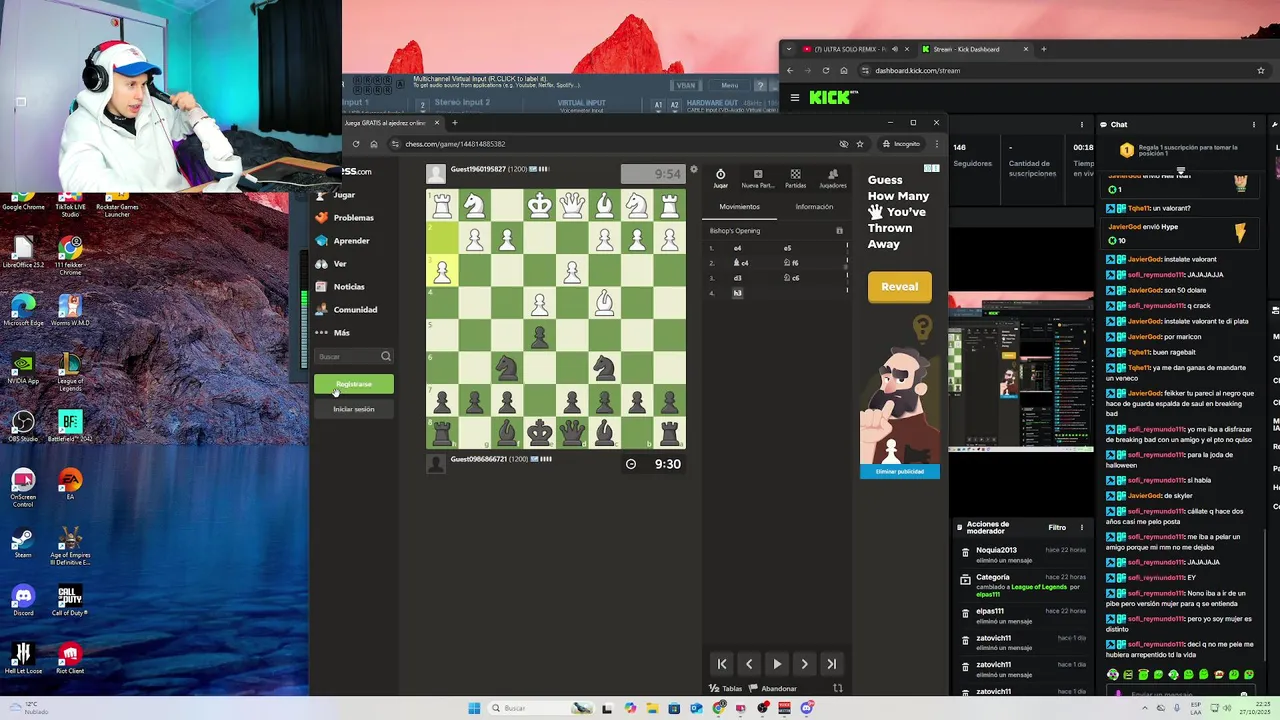This screenshot has height=720, width=1280.
Task: Click the Iniciar sesión button
Action: [353, 409]
